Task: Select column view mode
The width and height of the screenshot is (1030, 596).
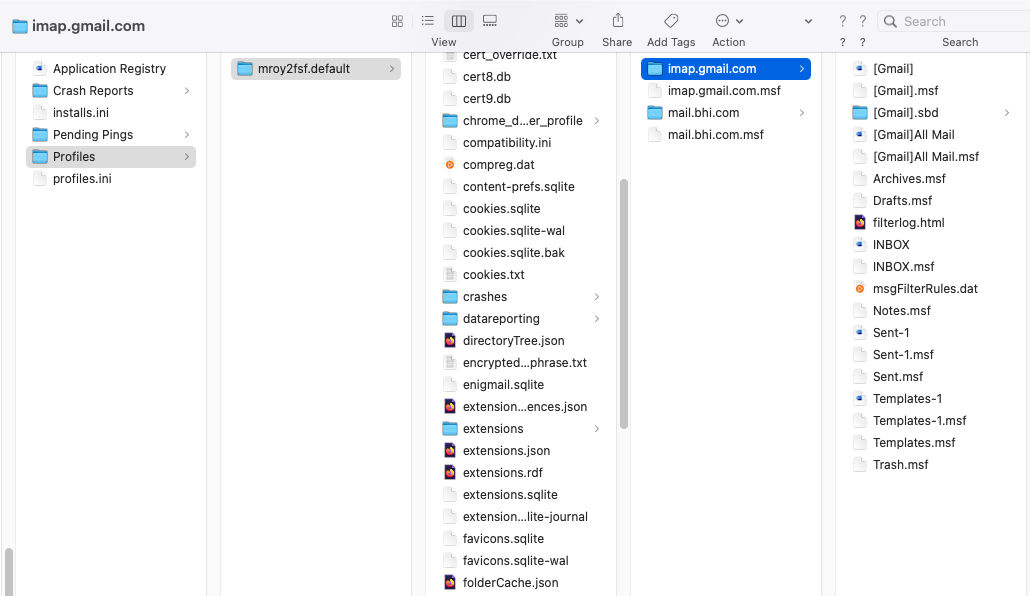Action: [459, 21]
